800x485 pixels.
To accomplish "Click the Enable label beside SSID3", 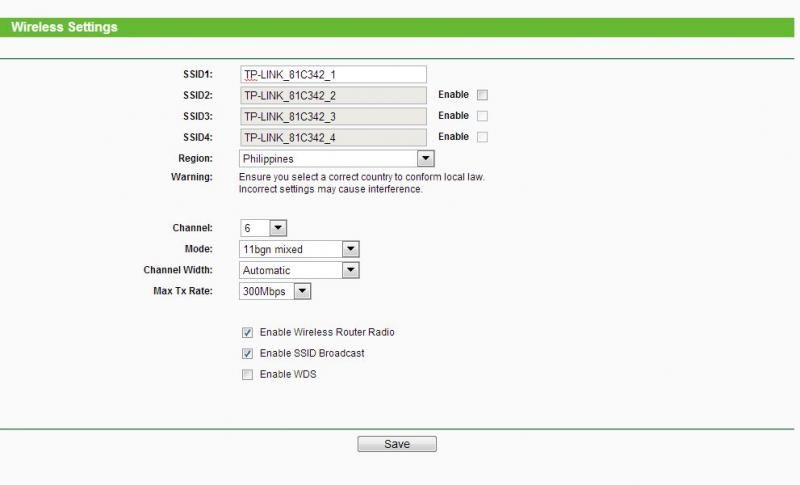I will (x=454, y=115).
